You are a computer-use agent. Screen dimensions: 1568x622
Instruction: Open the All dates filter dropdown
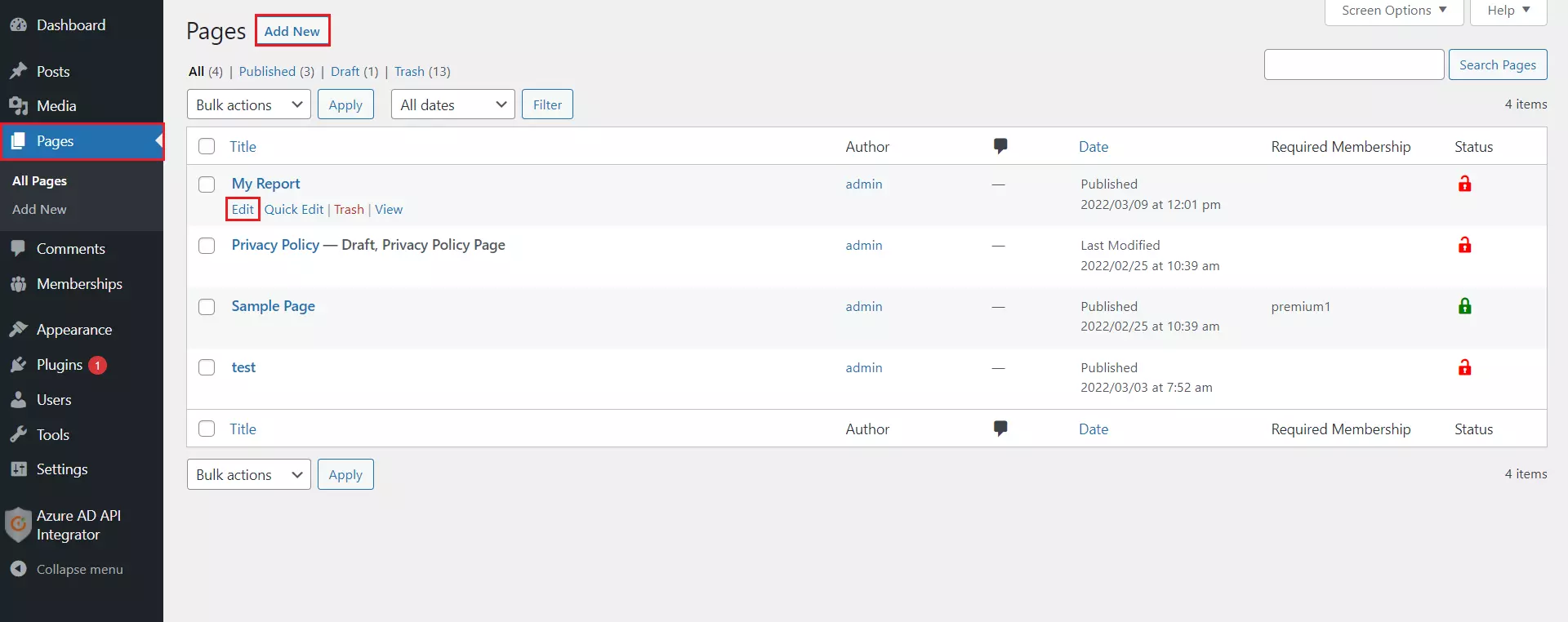(x=453, y=104)
